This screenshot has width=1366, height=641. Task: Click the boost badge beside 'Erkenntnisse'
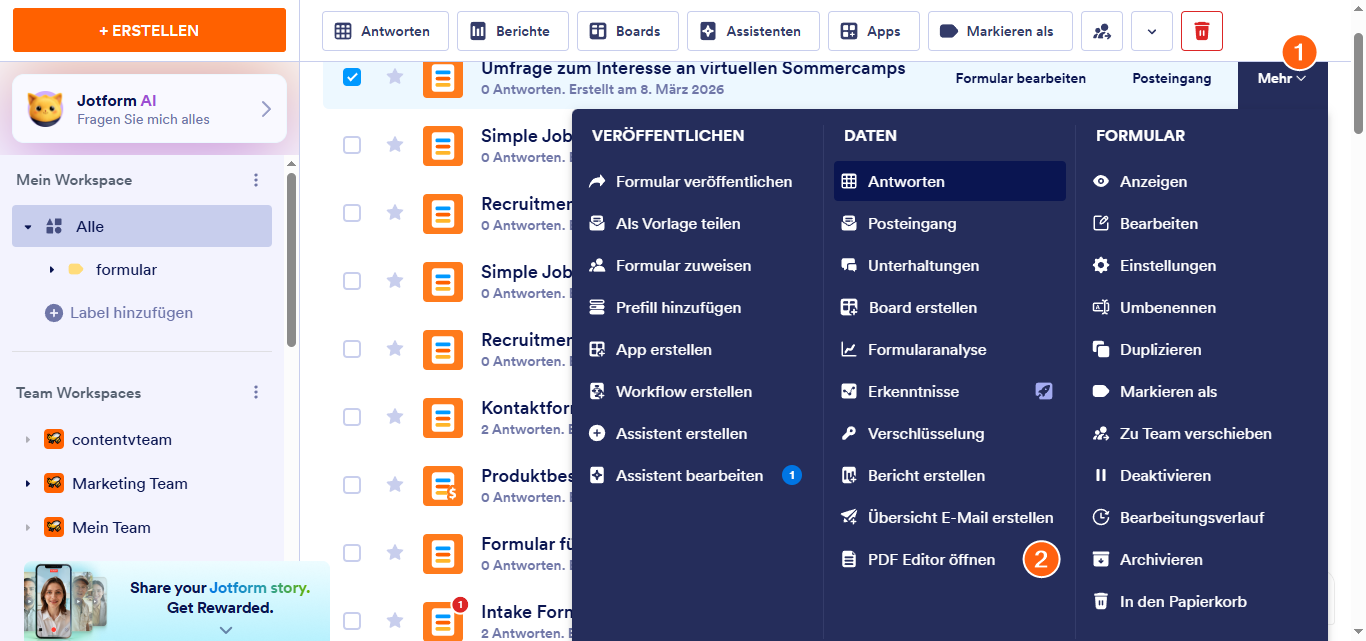point(1044,391)
